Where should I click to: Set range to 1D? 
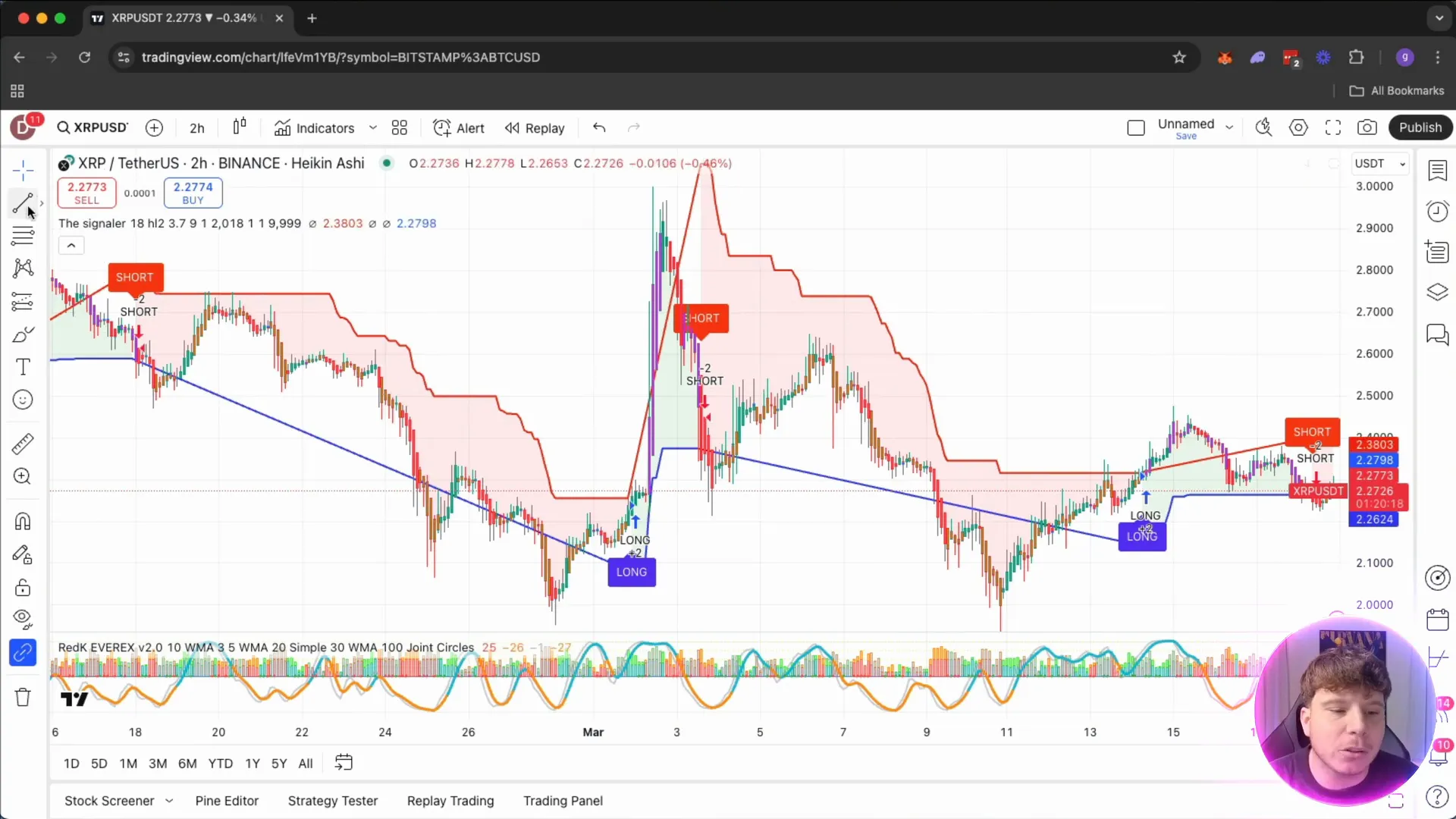pyautogui.click(x=71, y=764)
